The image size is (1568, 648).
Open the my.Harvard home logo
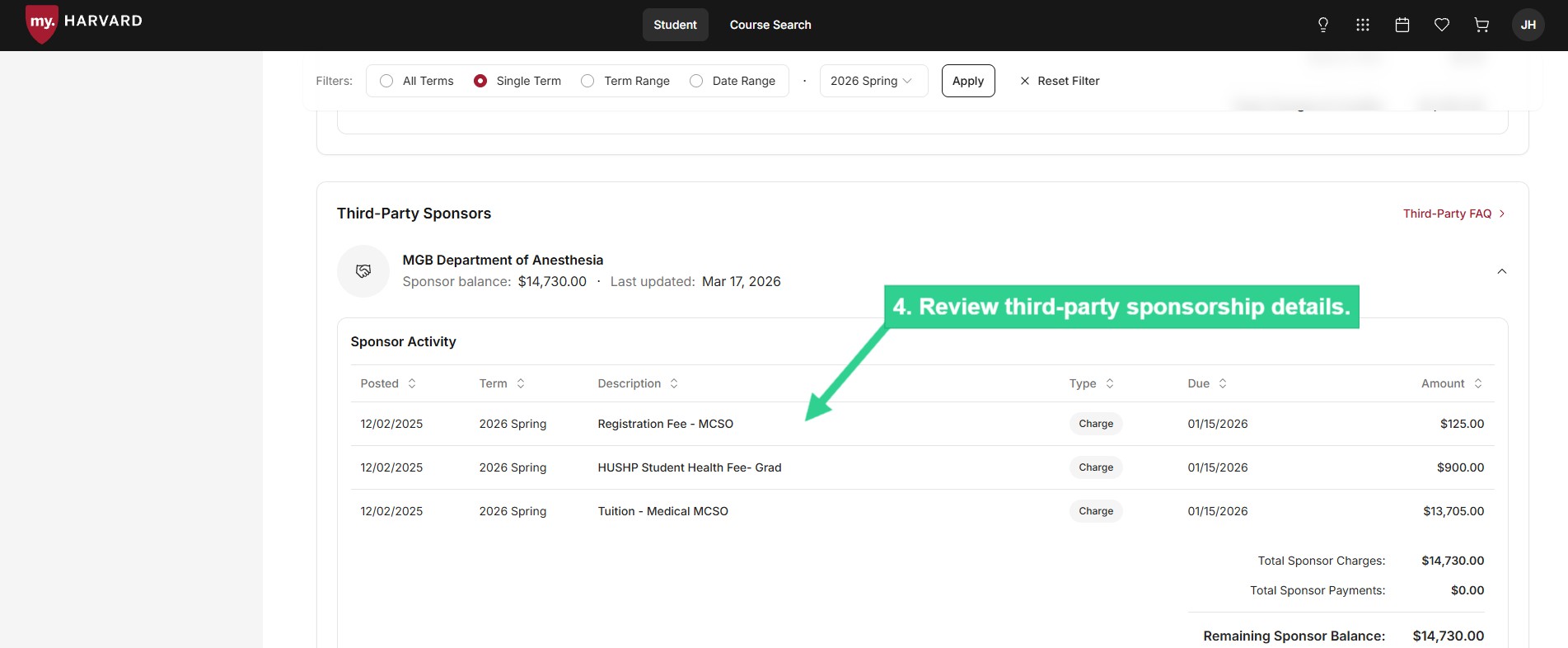(x=84, y=22)
